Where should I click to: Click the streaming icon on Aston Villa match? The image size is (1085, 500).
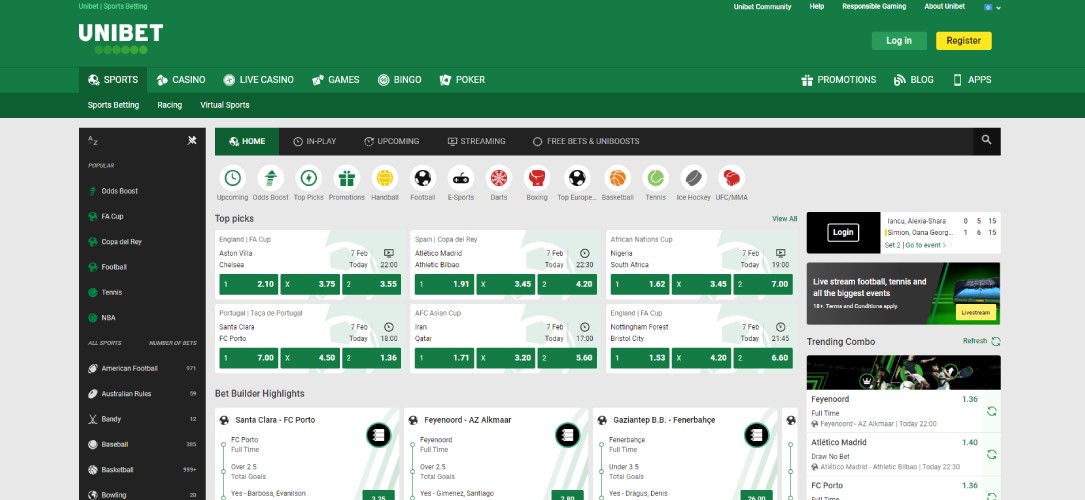[389, 253]
